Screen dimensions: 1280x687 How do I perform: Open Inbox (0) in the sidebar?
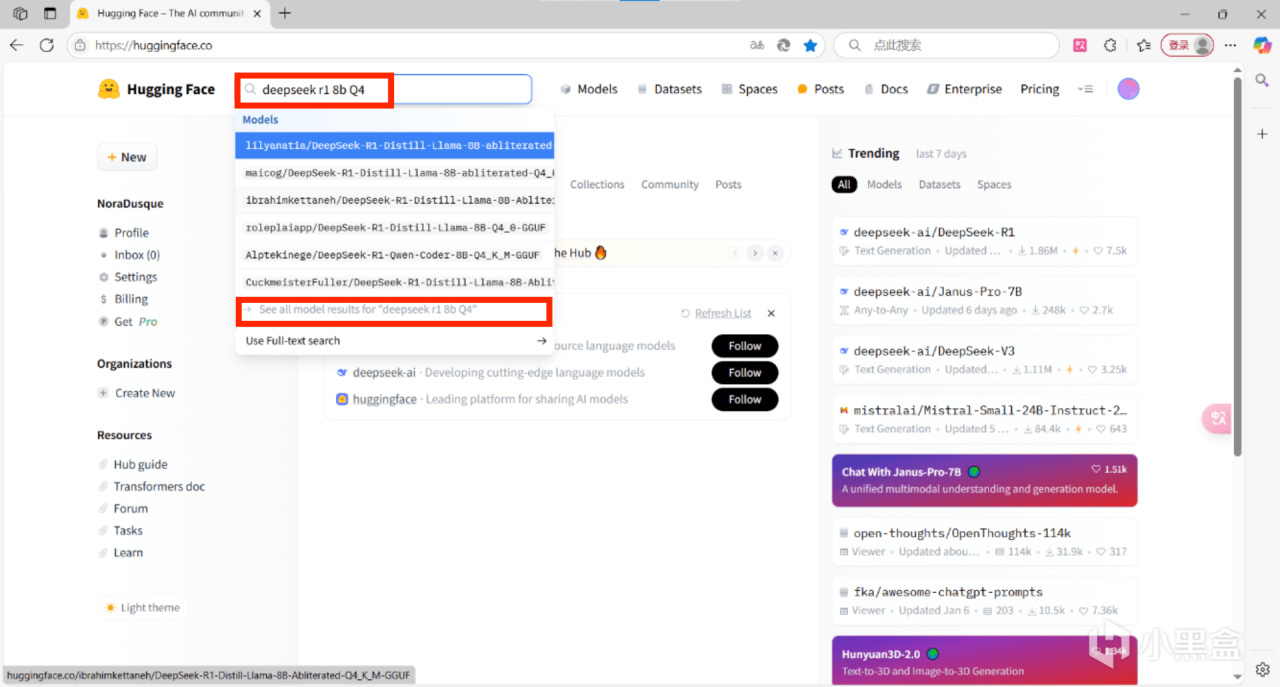[129, 255]
